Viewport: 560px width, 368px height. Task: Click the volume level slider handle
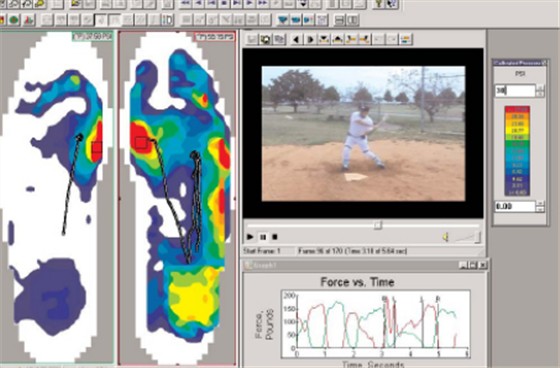tap(478, 237)
